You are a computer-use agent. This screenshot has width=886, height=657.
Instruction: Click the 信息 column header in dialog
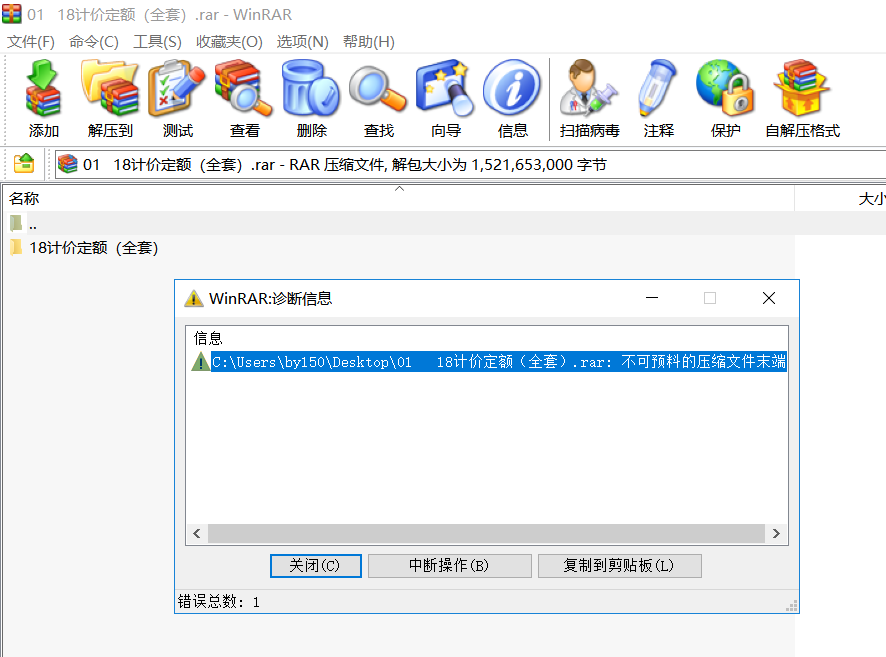pos(208,338)
